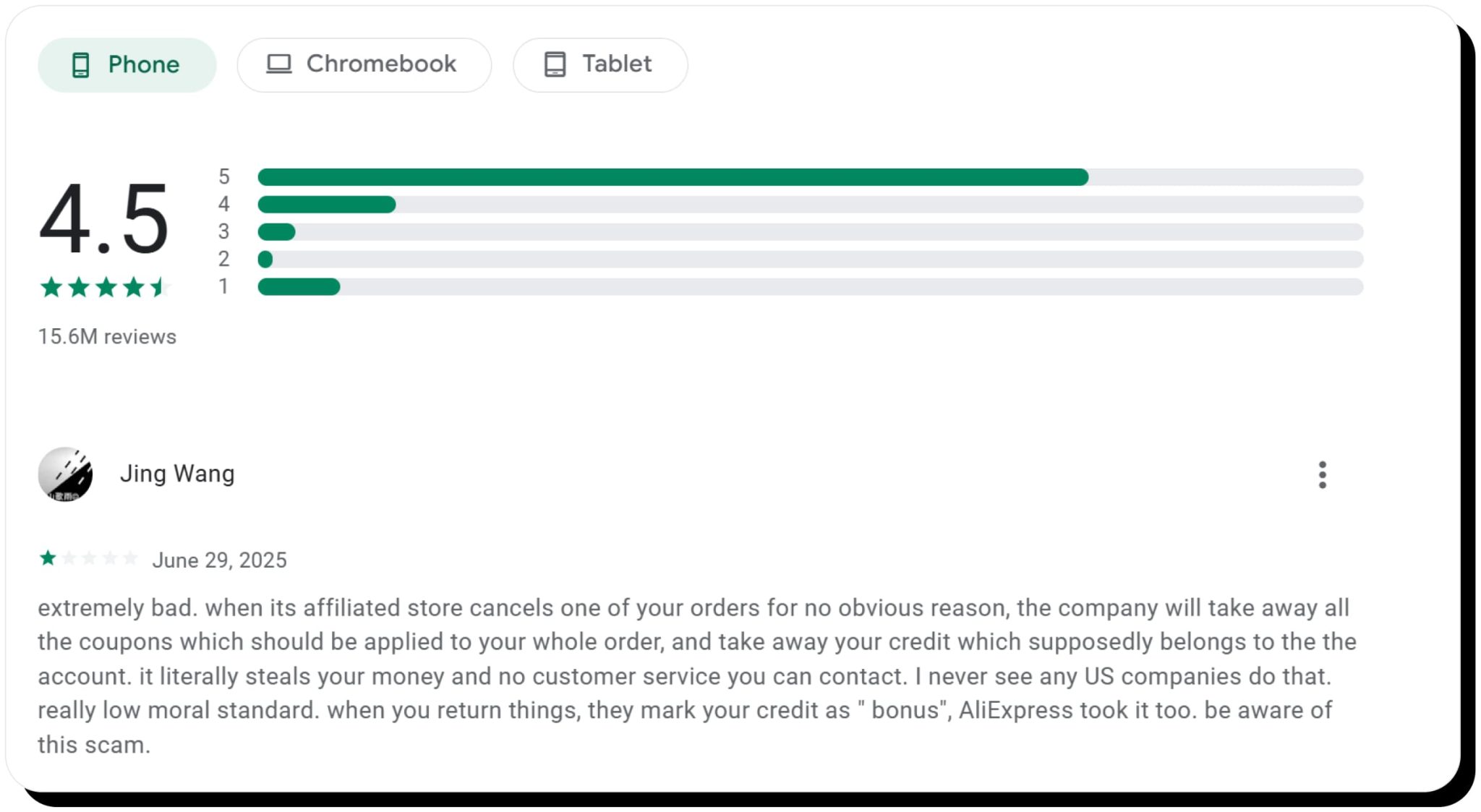Click the single filled star on Jing Wang's review
1481x812 pixels.
[x=48, y=557]
